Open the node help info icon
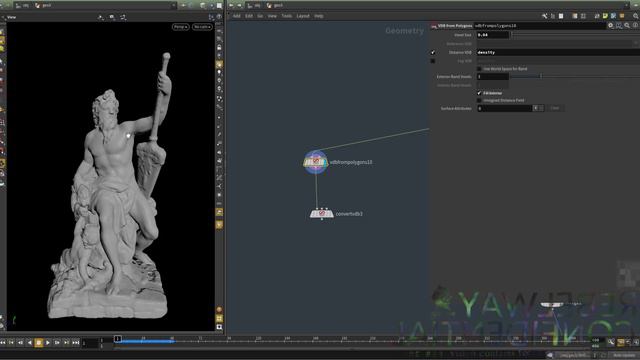640x360 pixels. [x=636, y=25]
